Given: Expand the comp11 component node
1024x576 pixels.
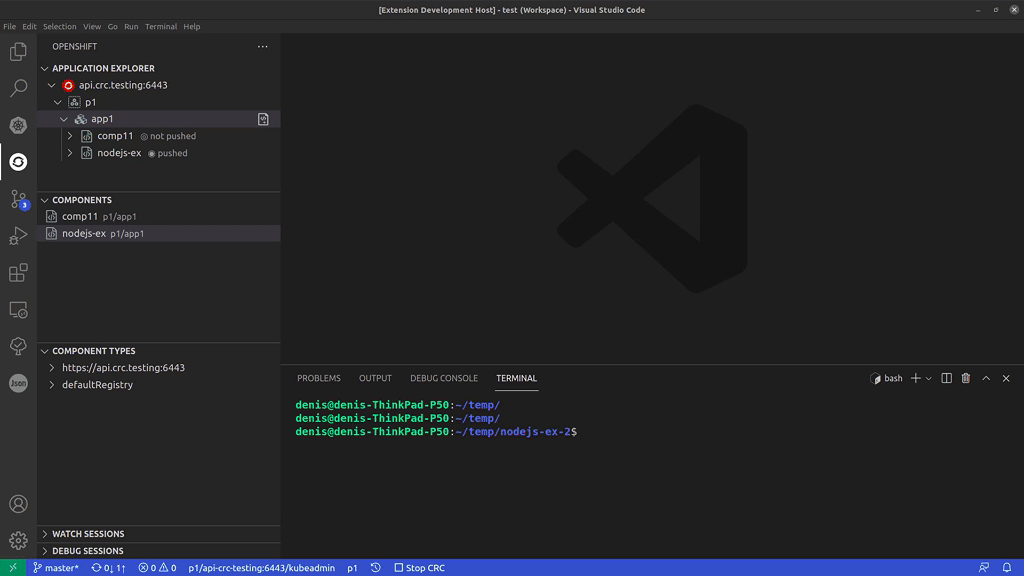Looking at the screenshot, I should tap(70, 136).
